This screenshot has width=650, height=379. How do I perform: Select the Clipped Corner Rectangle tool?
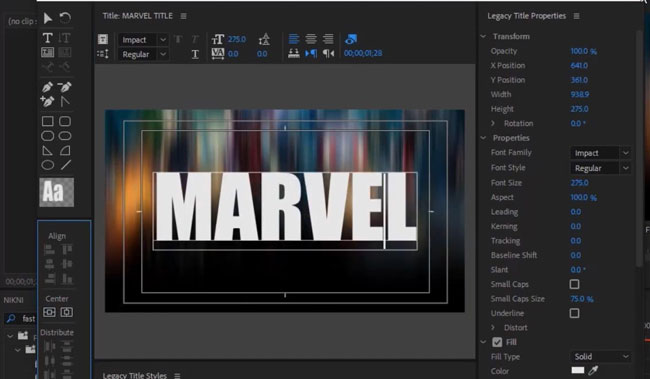(x=48, y=136)
